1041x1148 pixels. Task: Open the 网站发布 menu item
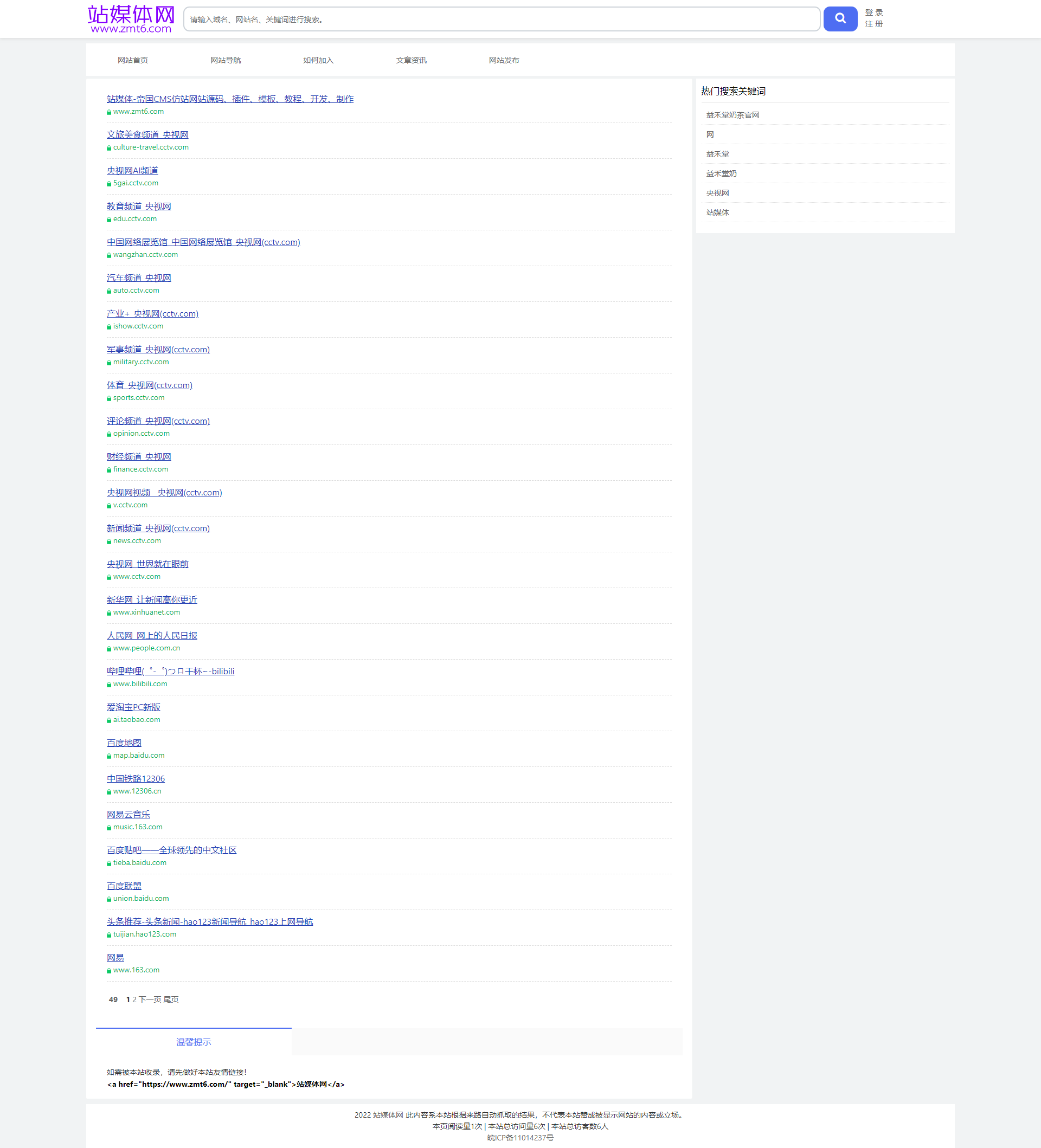point(504,60)
